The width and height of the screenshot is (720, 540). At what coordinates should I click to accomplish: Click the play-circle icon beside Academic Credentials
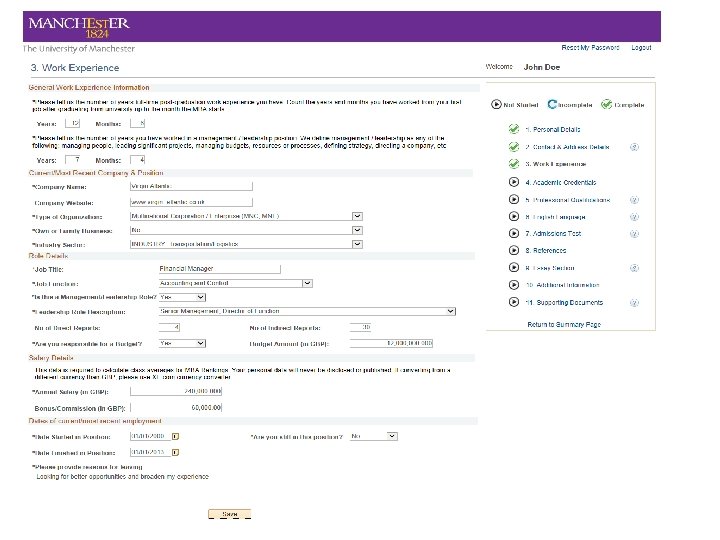(514, 182)
